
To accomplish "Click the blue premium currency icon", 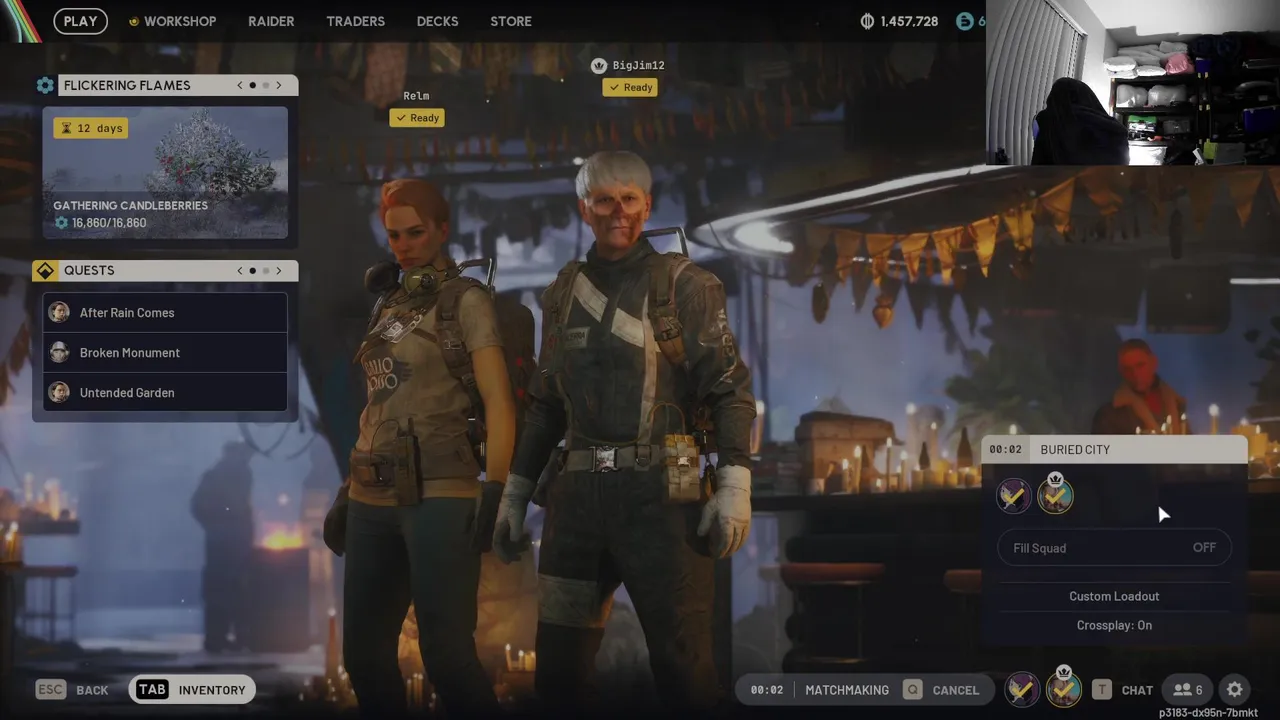I will tap(965, 21).
